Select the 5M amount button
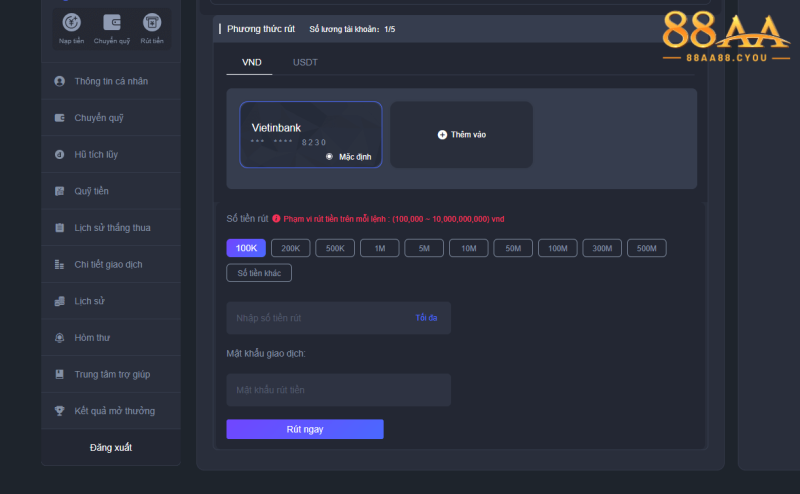The width and height of the screenshot is (800, 494). tap(424, 248)
